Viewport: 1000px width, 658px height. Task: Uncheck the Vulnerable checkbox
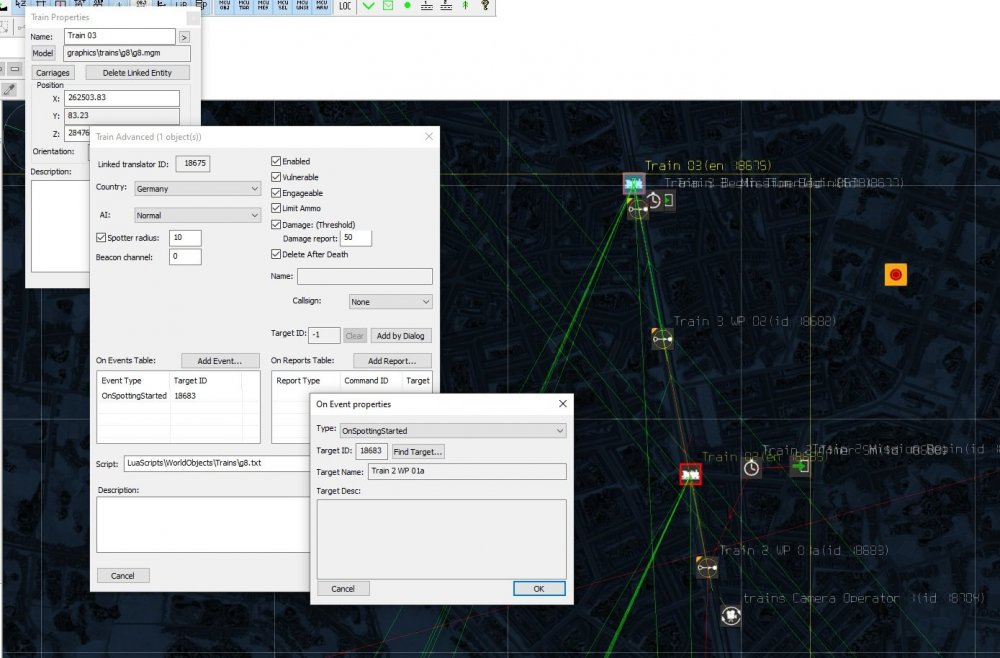click(x=277, y=177)
